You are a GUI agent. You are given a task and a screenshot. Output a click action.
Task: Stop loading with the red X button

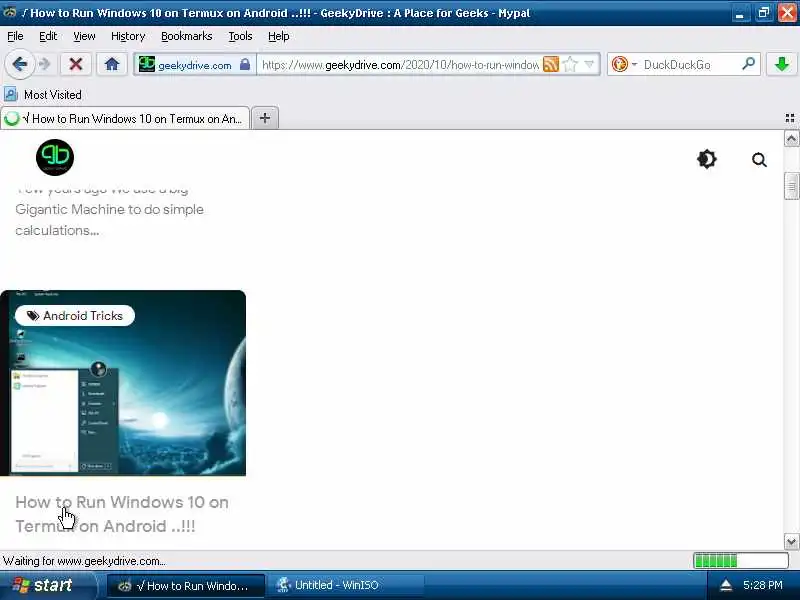tap(76, 64)
